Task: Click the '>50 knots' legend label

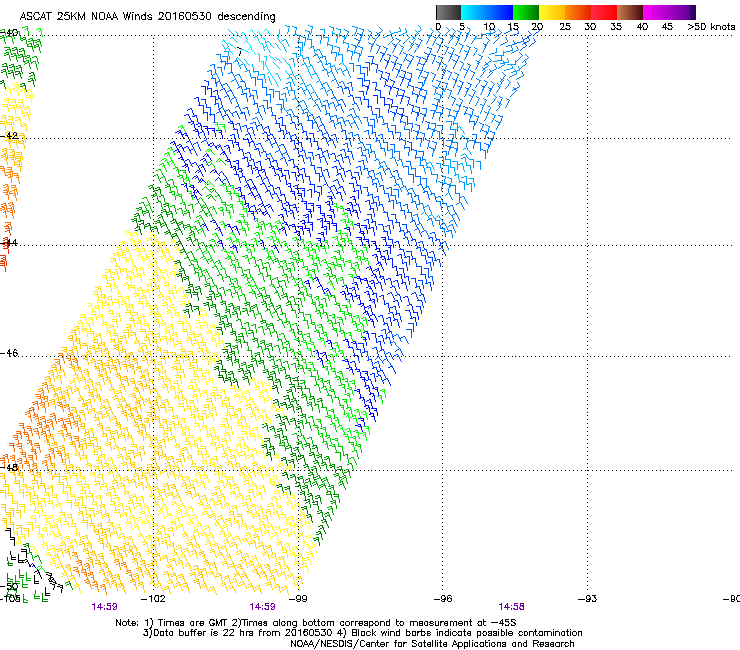Action: tap(711, 26)
